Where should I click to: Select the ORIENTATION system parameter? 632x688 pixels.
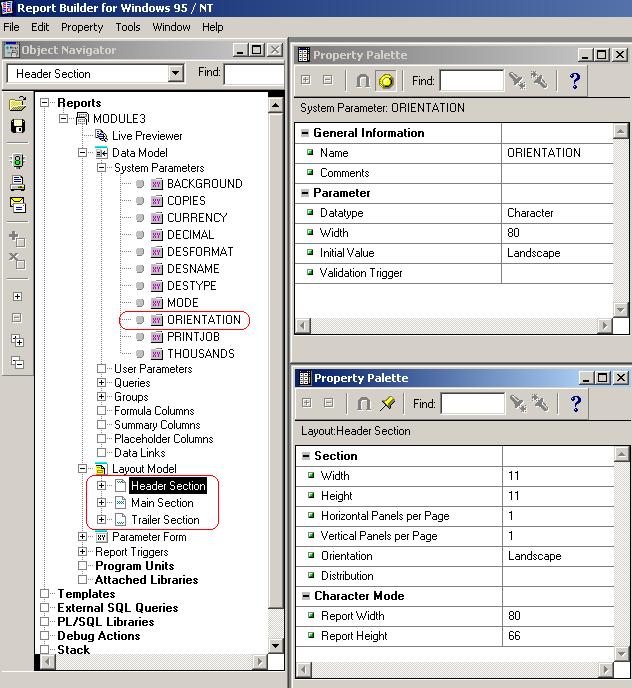coord(204,320)
